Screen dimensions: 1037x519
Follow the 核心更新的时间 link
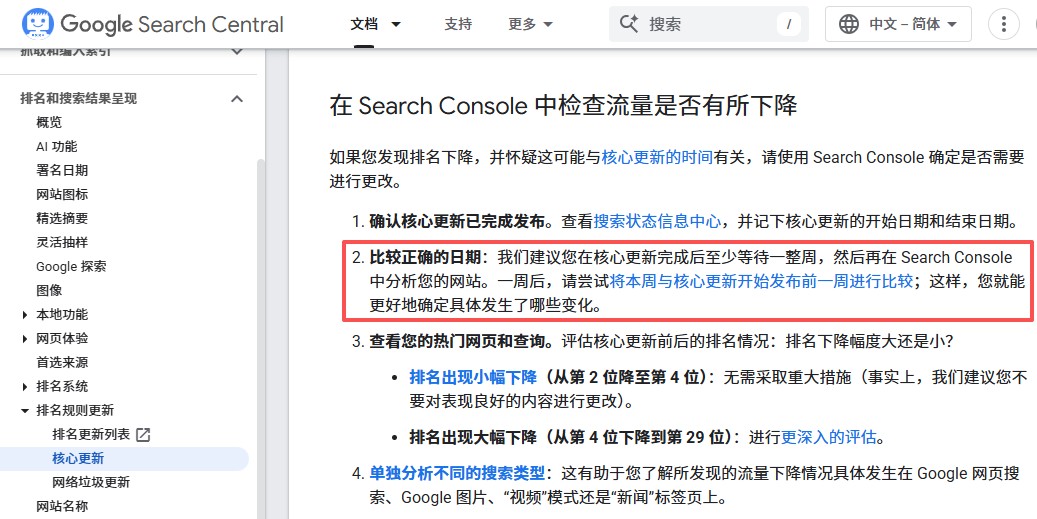(657, 157)
